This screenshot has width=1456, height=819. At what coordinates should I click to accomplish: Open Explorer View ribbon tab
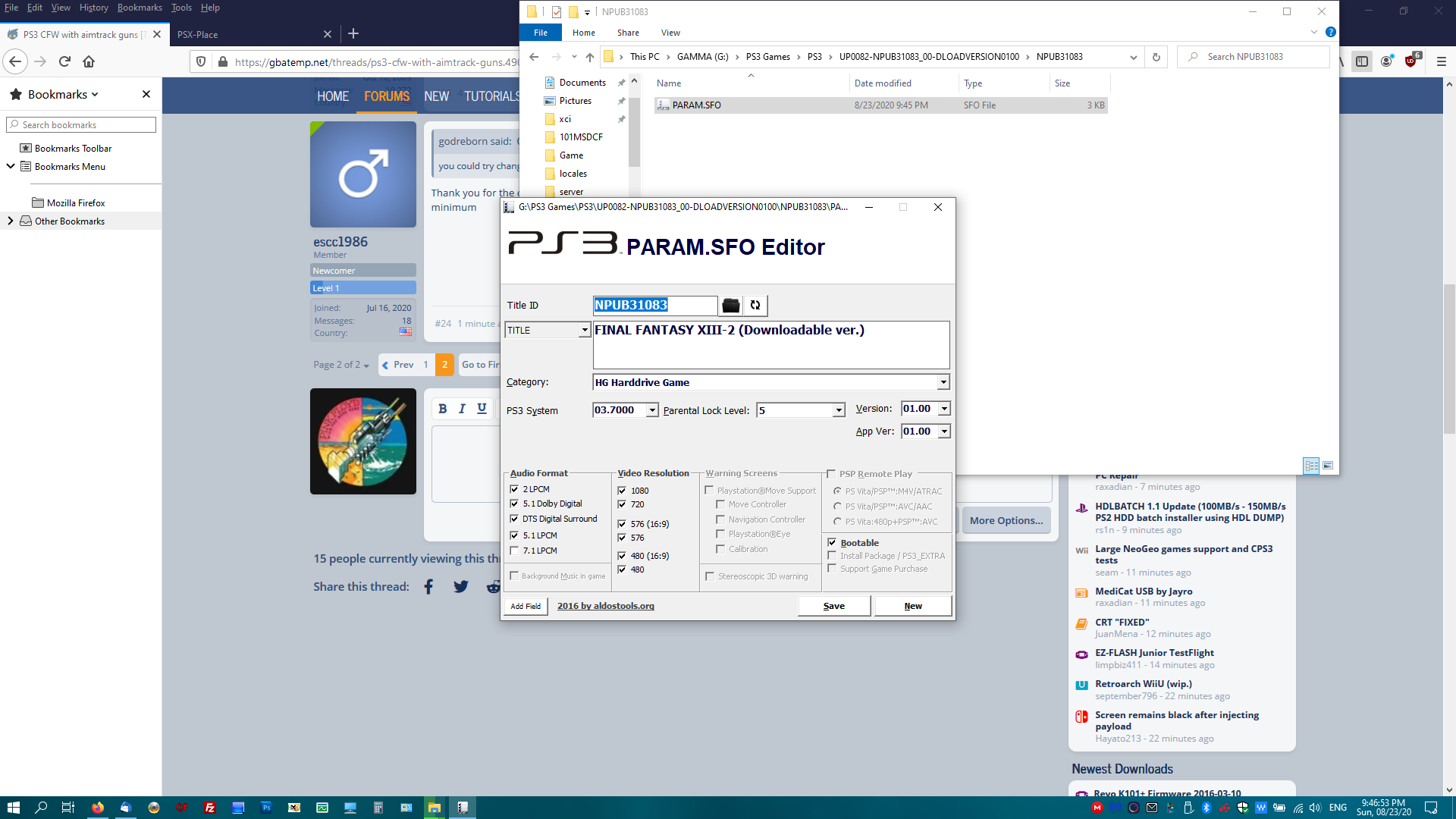670,33
